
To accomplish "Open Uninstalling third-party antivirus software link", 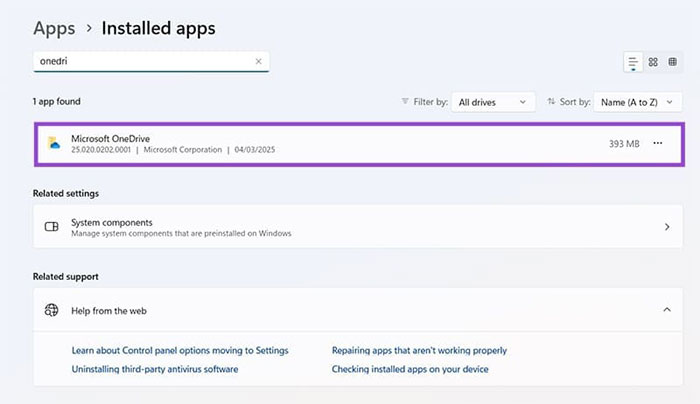I will tap(154, 369).
